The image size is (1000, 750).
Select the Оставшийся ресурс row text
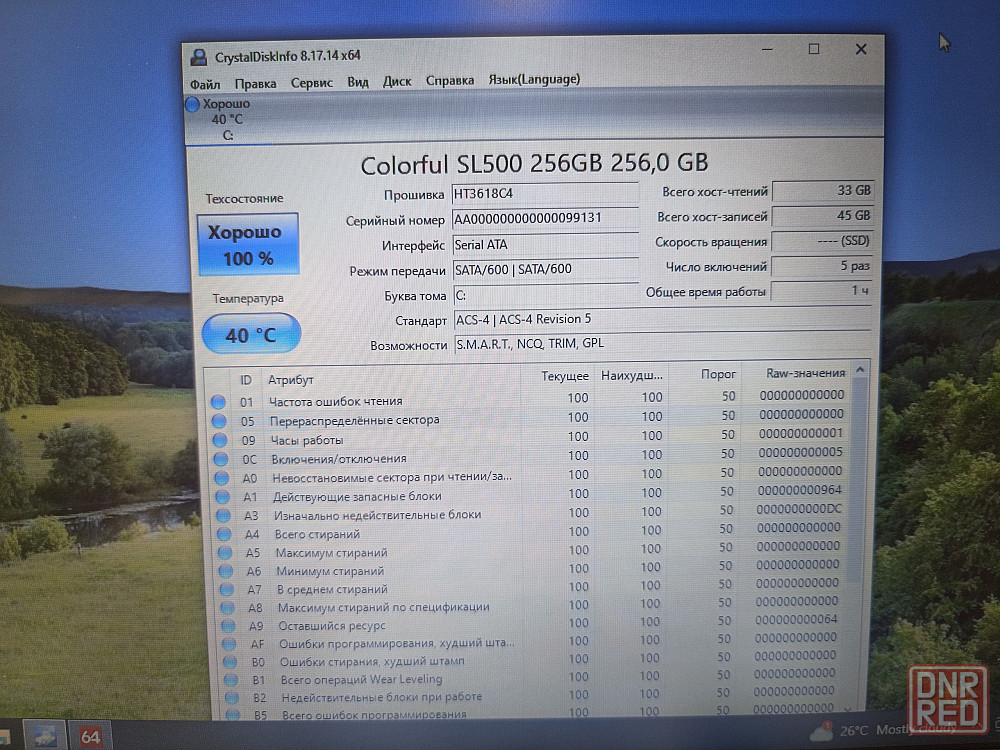[x=332, y=626]
